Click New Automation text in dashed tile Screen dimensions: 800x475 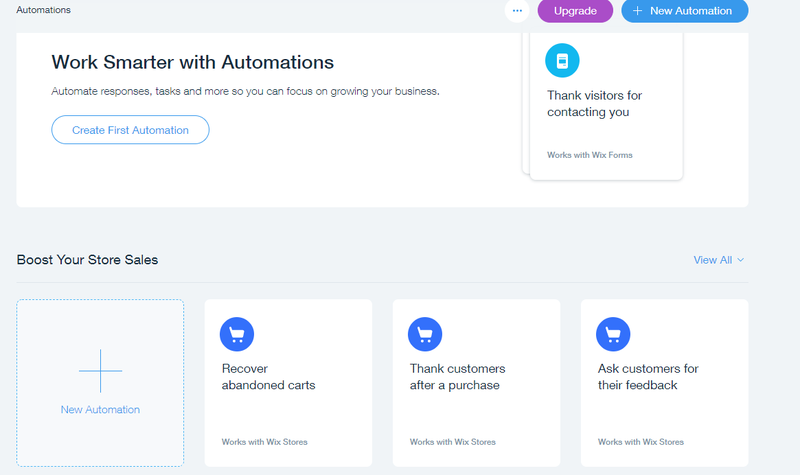pyautogui.click(x=100, y=410)
